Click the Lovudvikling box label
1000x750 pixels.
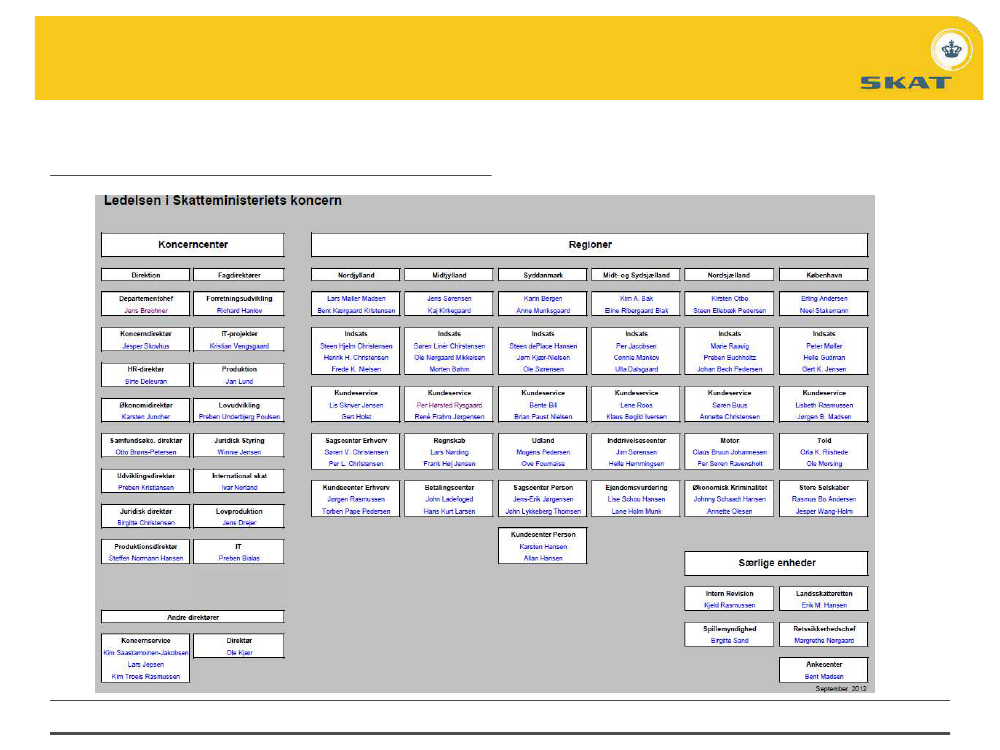click(239, 405)
